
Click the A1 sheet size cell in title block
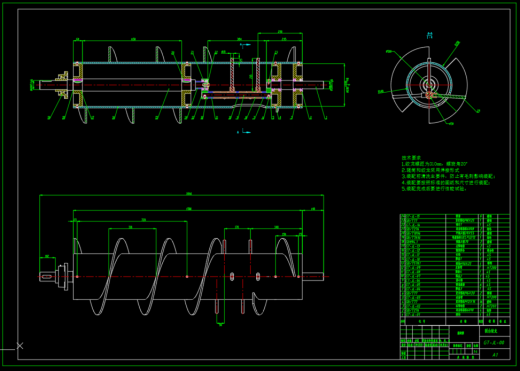click(x=495, y=355)
